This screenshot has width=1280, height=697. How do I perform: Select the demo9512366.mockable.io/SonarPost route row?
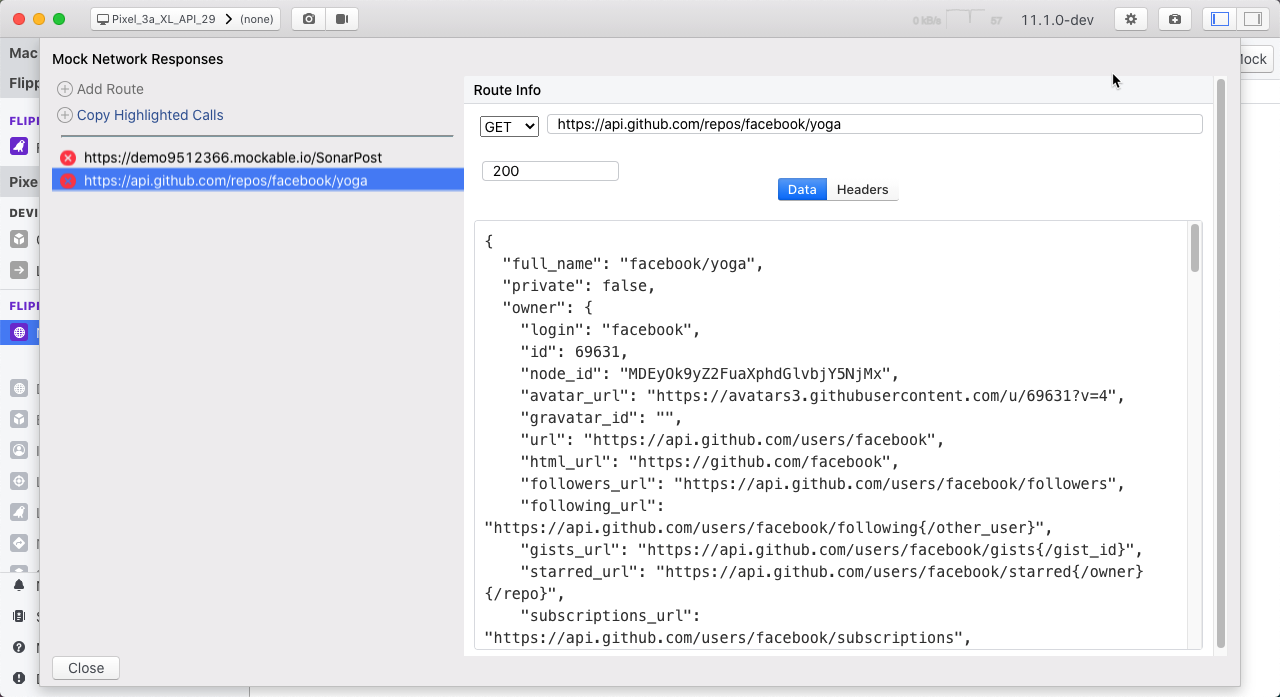(258, 158)
